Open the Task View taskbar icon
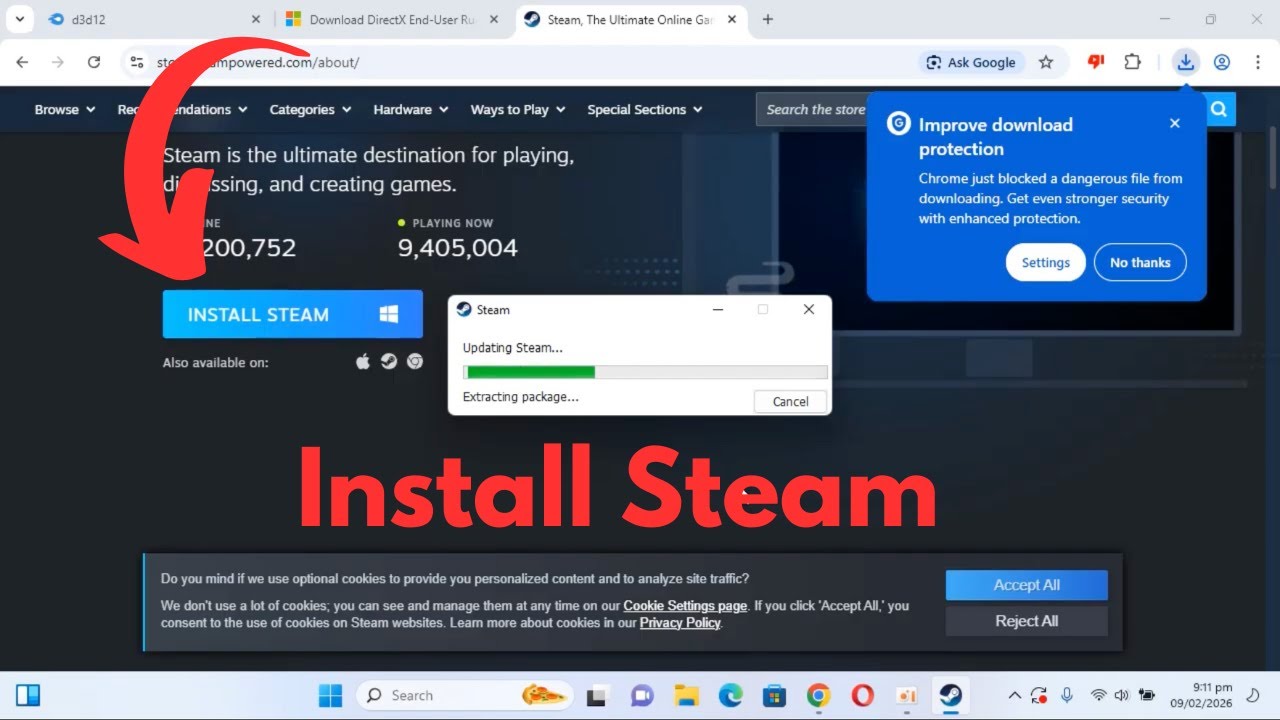Viewport: 1280px width, 720px height. [x=597, y=695]
